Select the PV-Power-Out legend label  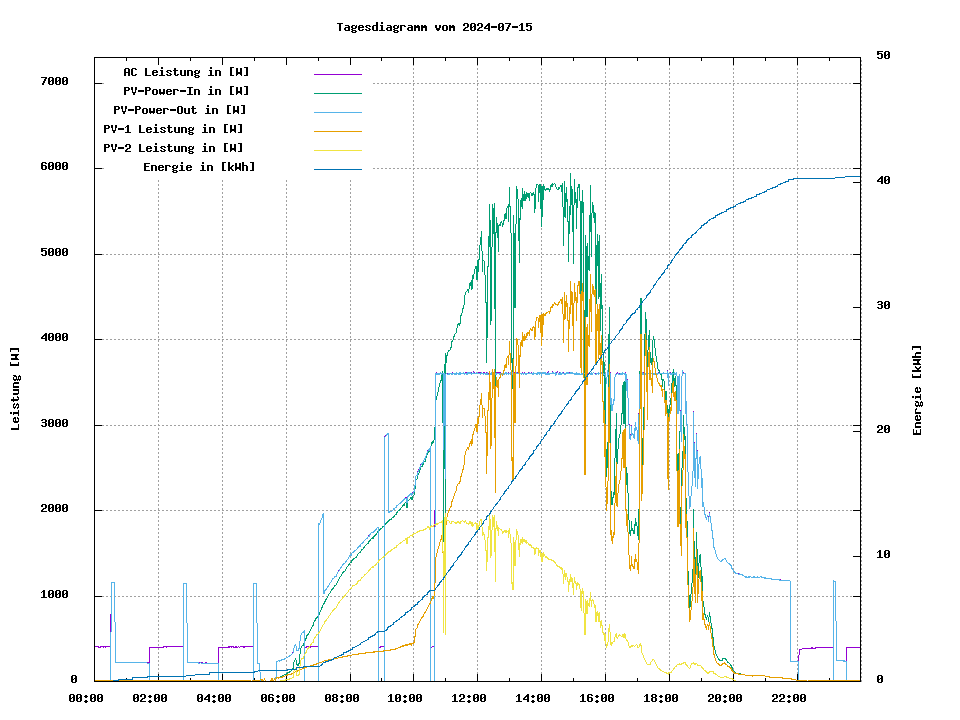click(179, 110)
